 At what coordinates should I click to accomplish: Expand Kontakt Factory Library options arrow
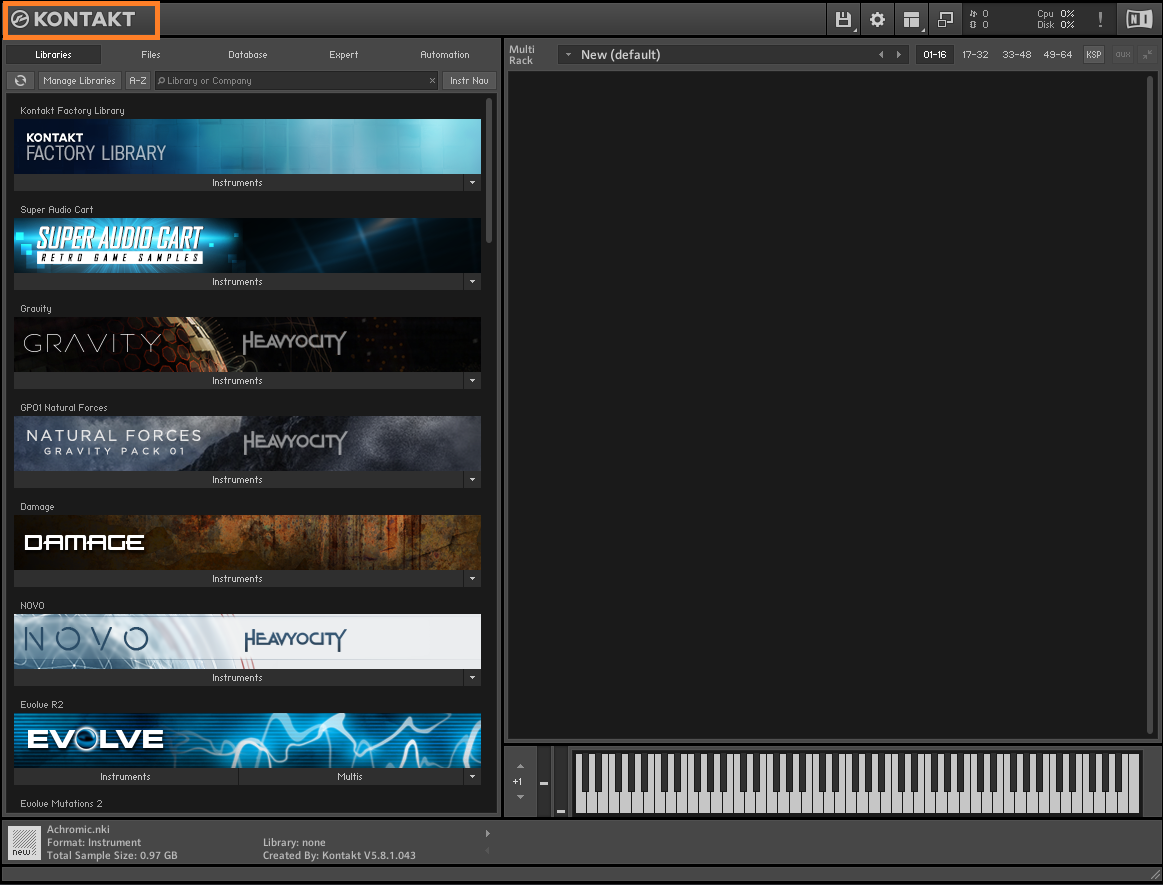coord(472,182)
